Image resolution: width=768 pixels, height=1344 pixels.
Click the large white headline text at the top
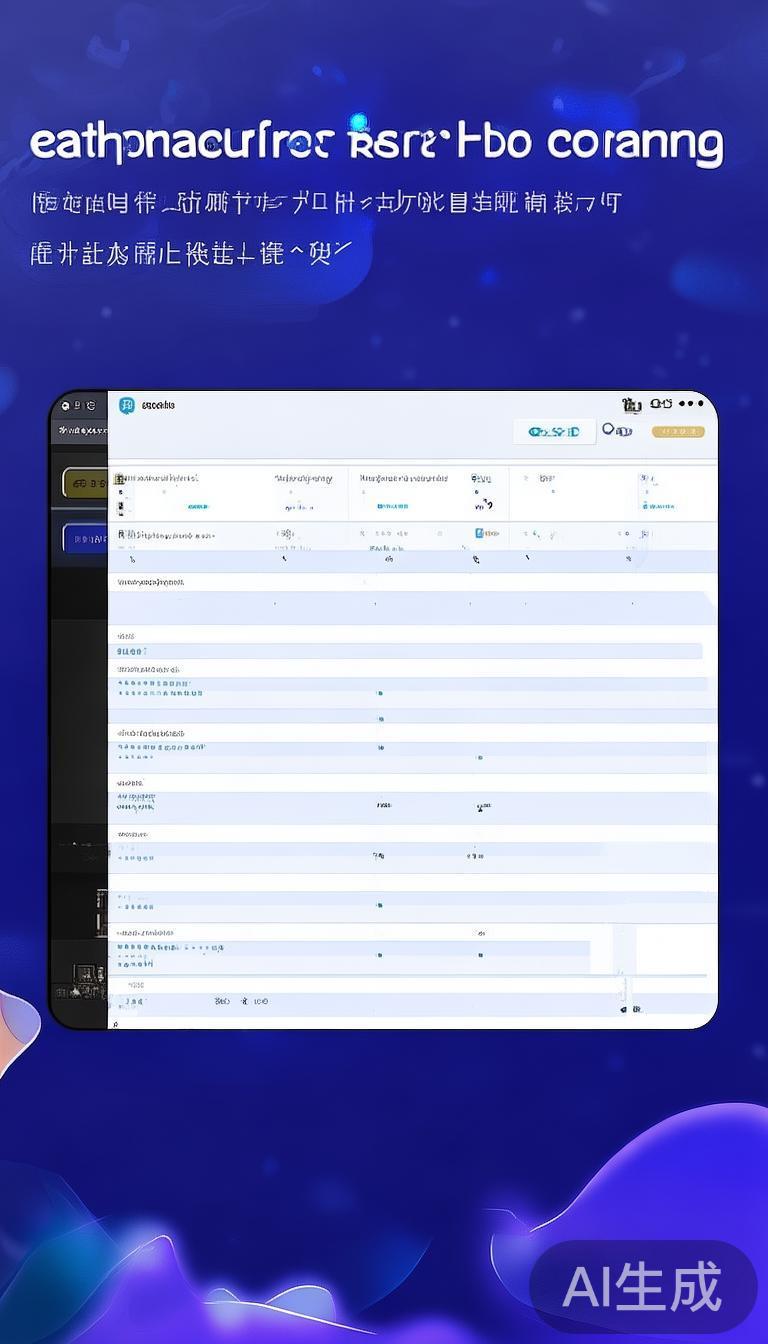click(376, 144)
